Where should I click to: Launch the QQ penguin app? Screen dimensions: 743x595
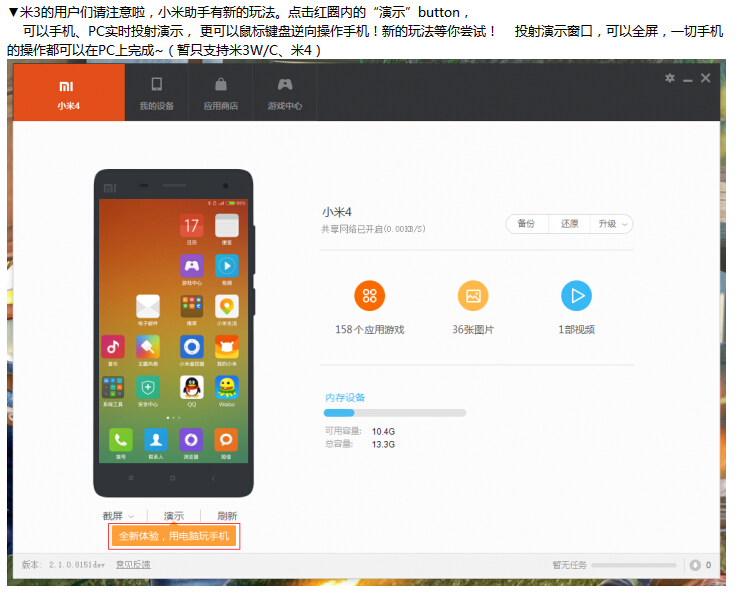coord(191,388)
